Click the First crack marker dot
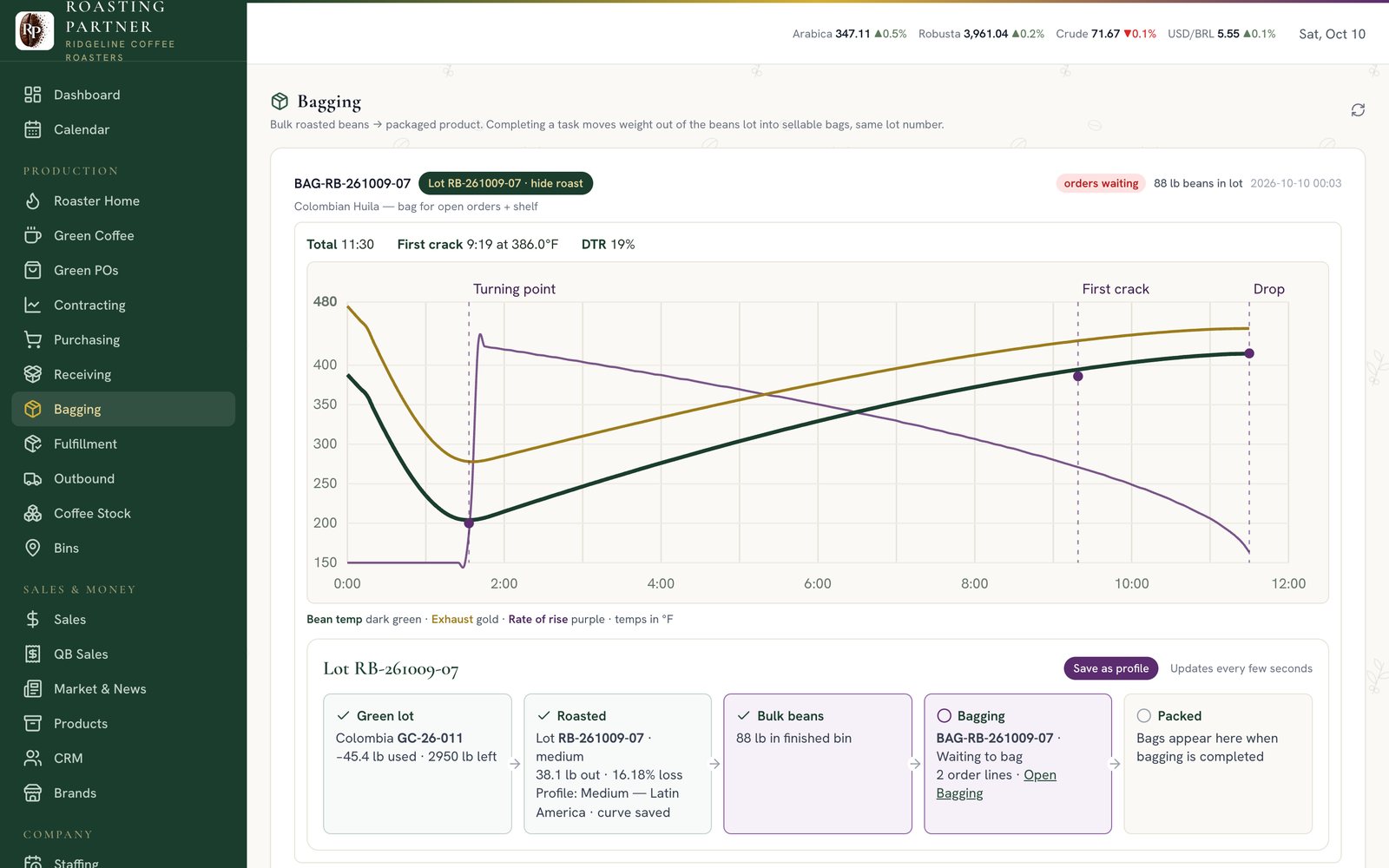The height and width of the screenshot is (868, 1389). pos(1078,377)
